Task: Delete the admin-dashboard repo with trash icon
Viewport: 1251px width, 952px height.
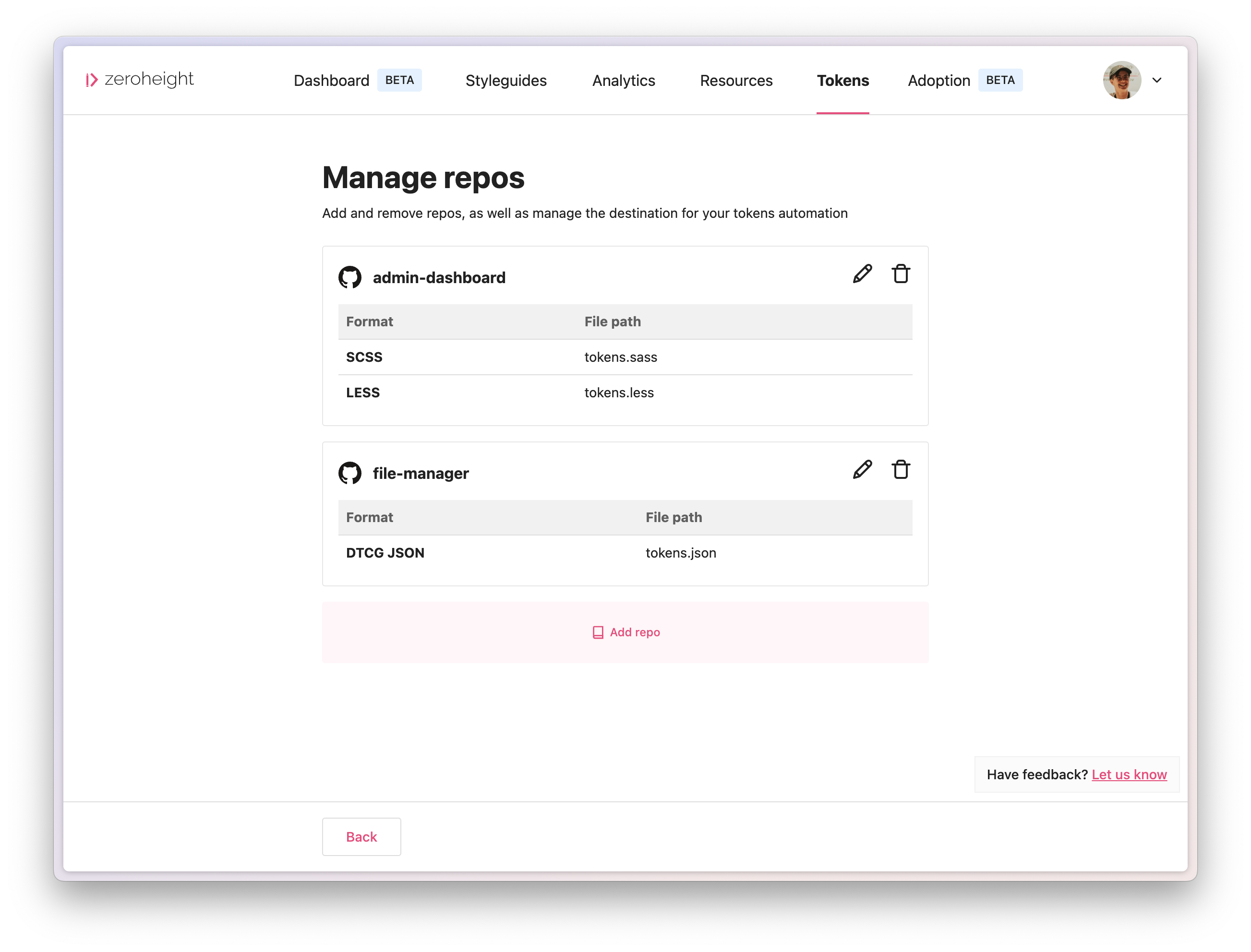Action: coord(901,274)
